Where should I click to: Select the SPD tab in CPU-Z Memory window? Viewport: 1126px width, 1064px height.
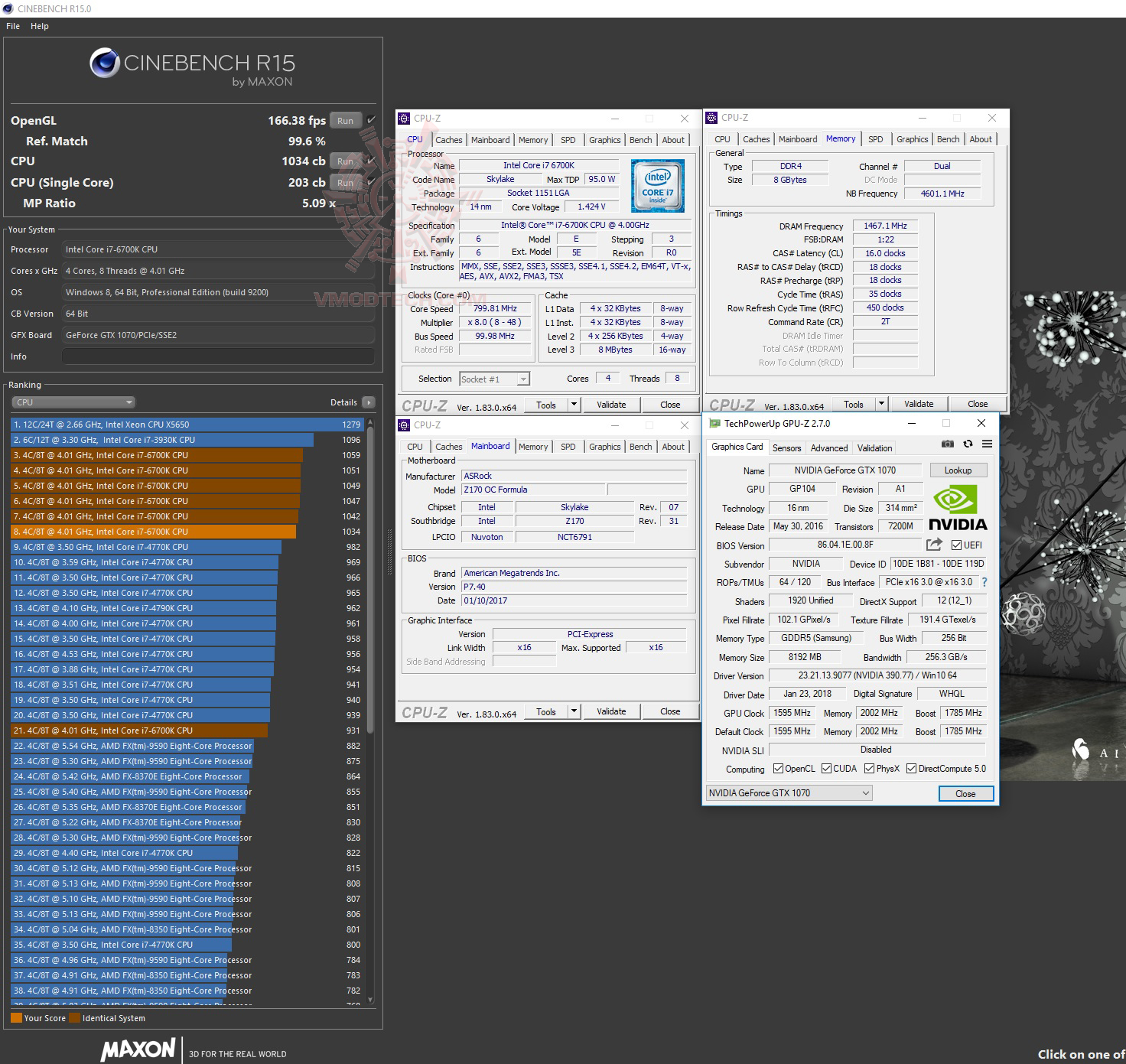[876, 139]
